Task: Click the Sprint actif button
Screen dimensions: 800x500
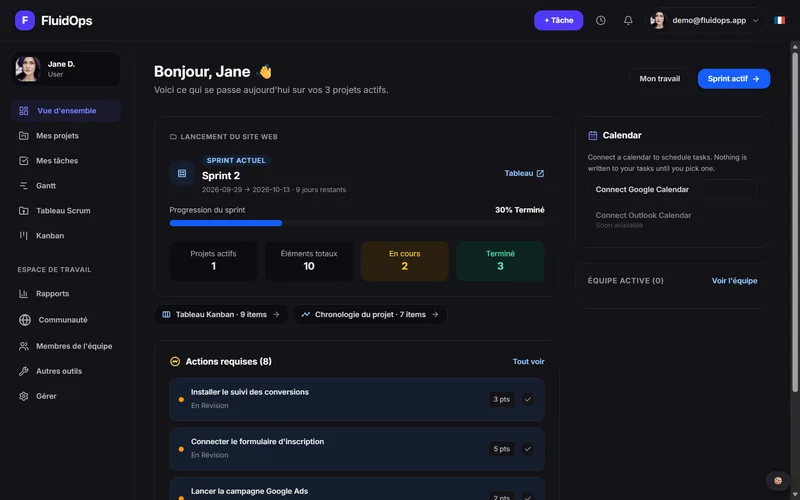Action: pyautogui.click(x=734, y=79)
